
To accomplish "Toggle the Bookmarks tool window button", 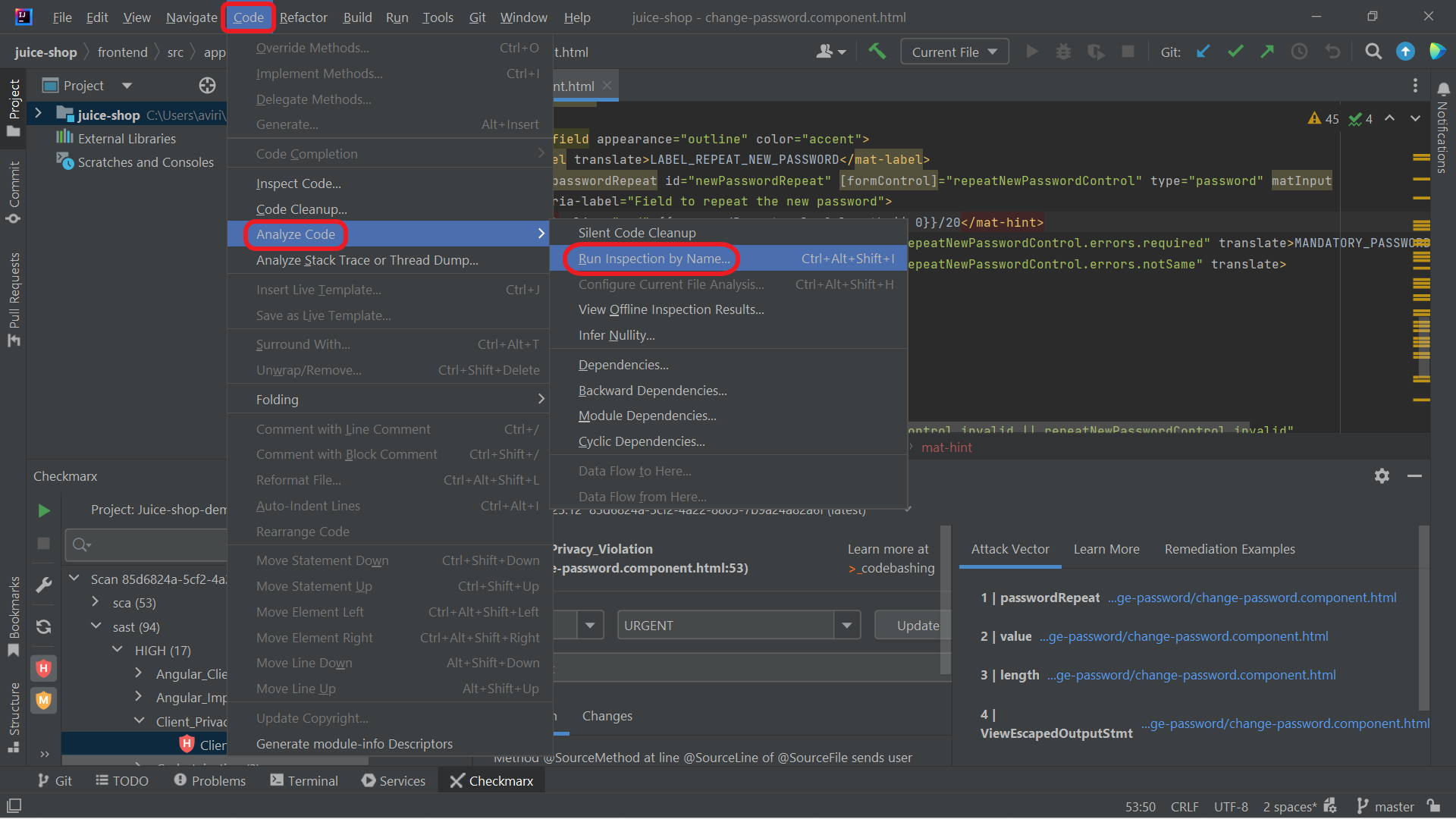I will (x=14, y=616).
